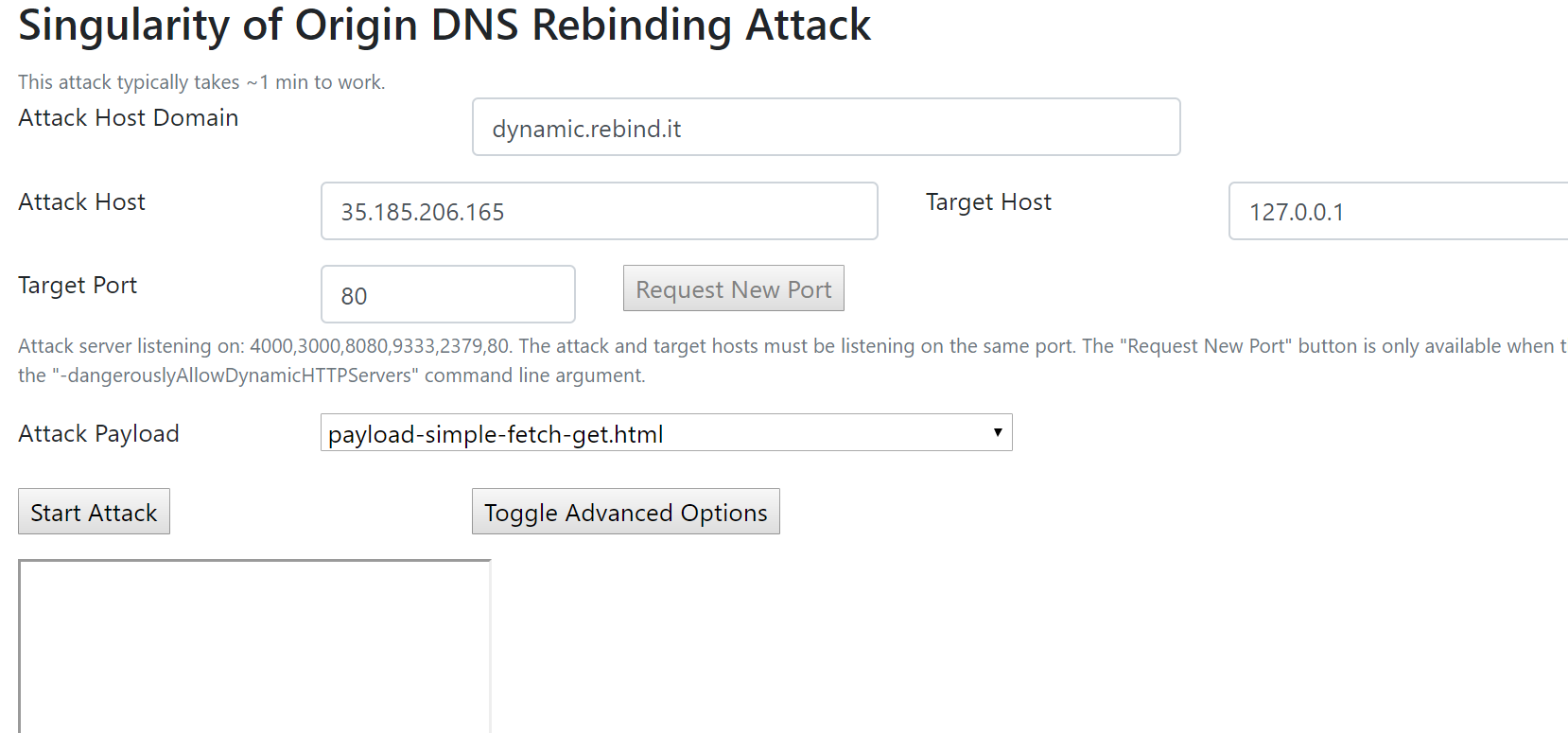
Task: Click the Attack Payload label
Action: pyautogui.click(x=98, y=434)
